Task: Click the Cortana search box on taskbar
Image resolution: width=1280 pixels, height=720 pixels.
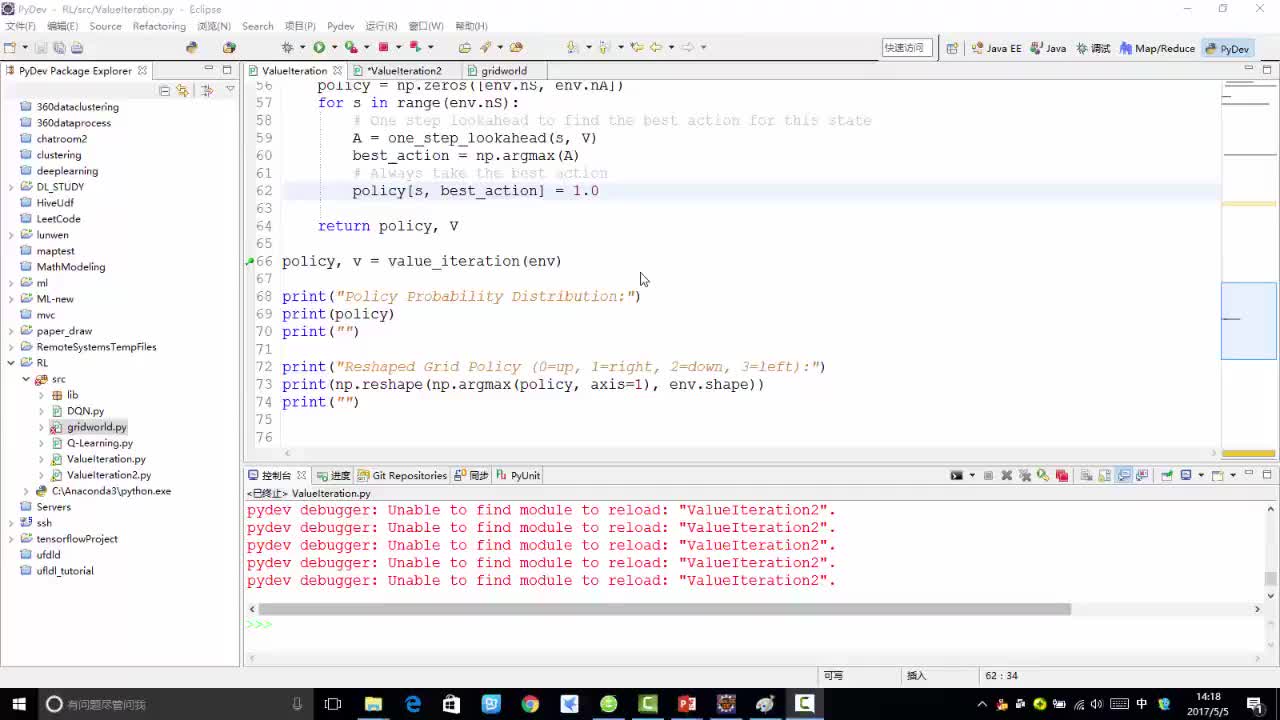Action: click(175, 704)
